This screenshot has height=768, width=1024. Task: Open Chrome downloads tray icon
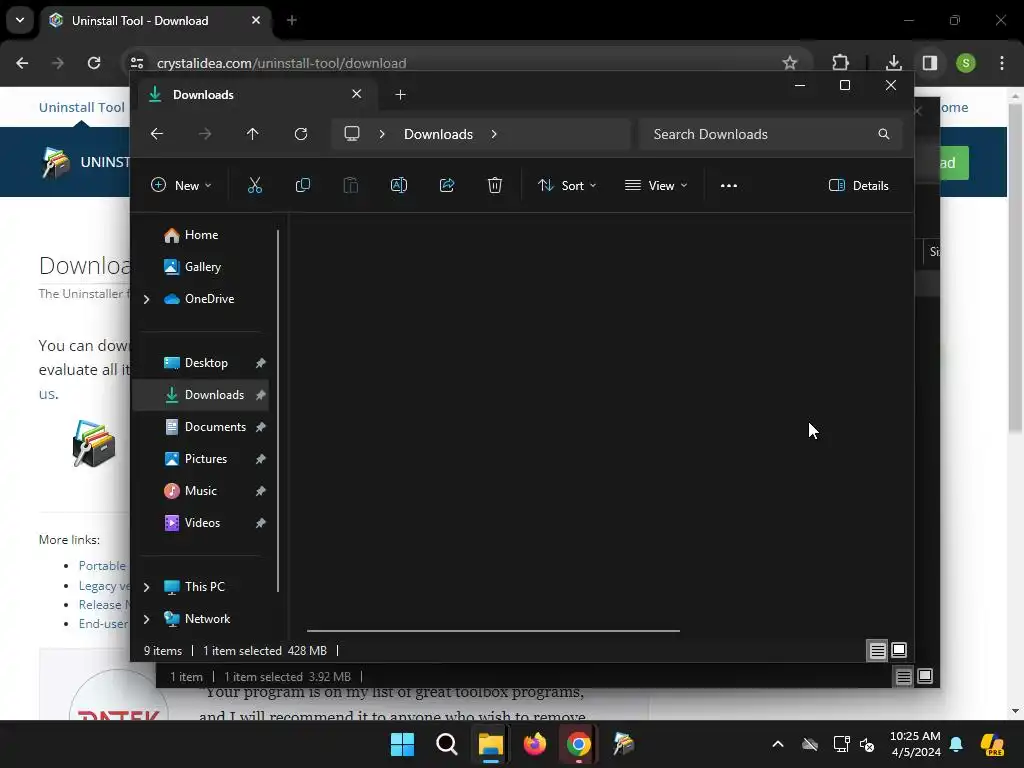click(x=893, y=63)
